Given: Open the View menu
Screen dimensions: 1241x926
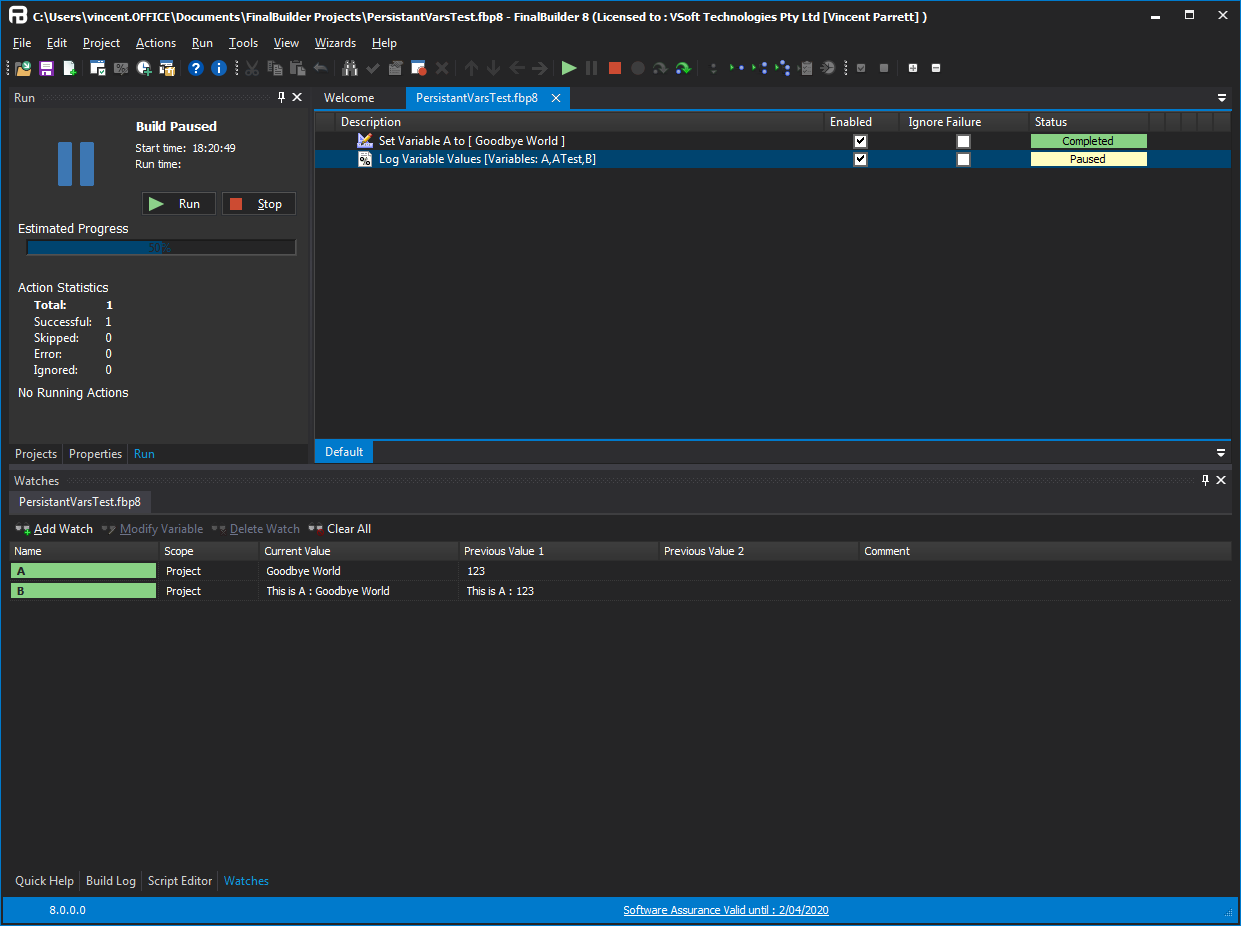Looking at the screenshot, I should coord(286,43).
